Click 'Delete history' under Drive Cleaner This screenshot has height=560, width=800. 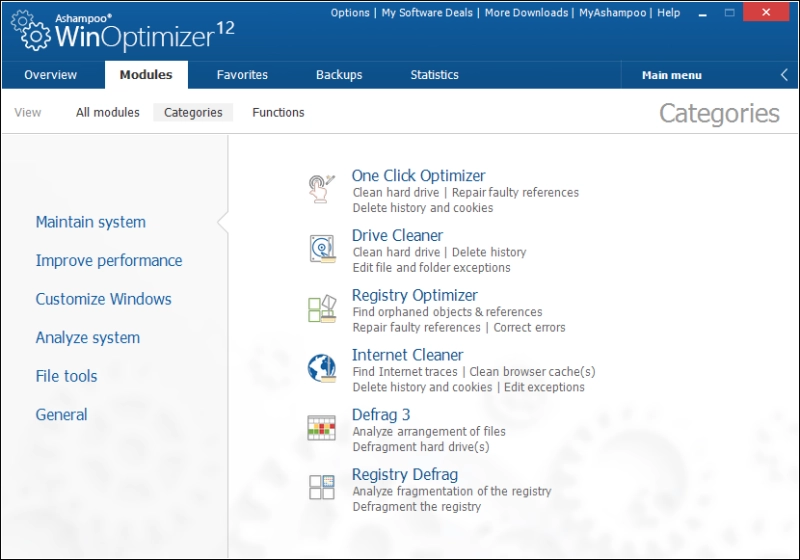489,252
